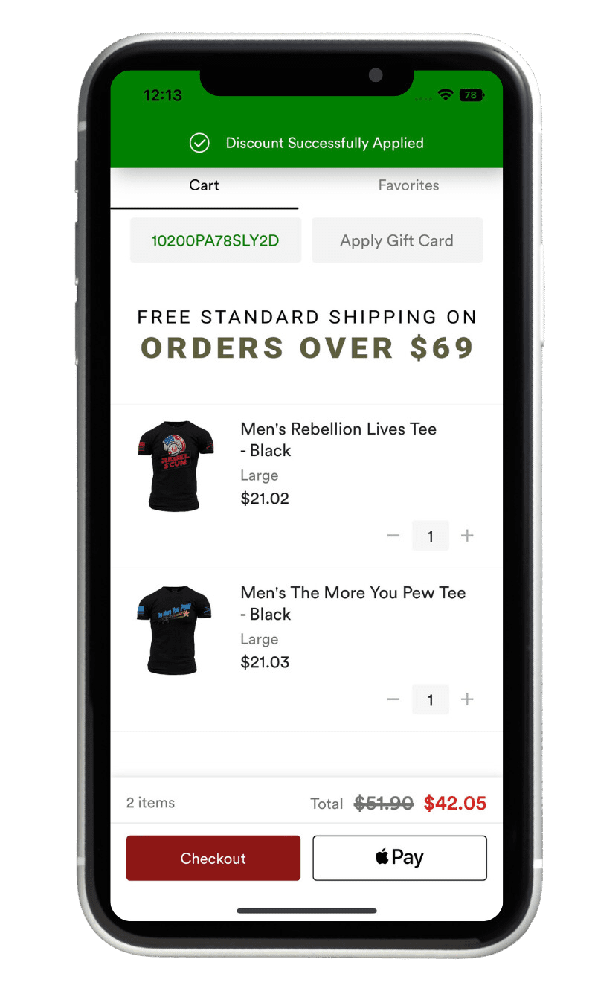Open the Favorites tab
Image resolution: width=595 pixels, height=1000 pixels.
coord(408,186)
